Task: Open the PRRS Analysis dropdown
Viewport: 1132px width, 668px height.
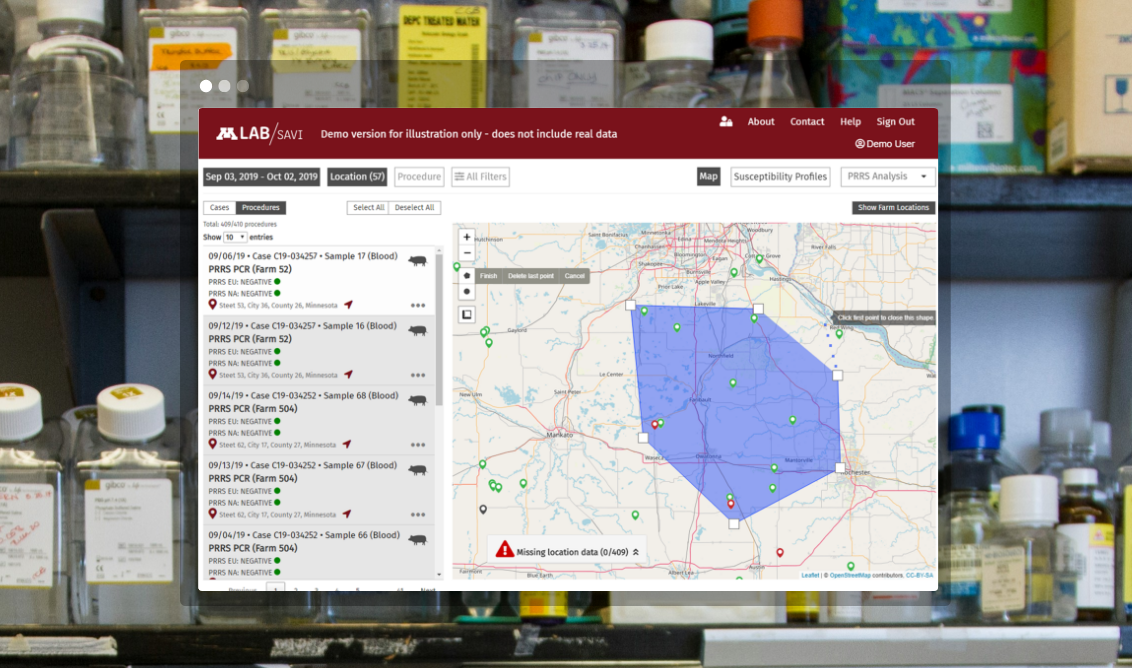Action: coord(887,176)
